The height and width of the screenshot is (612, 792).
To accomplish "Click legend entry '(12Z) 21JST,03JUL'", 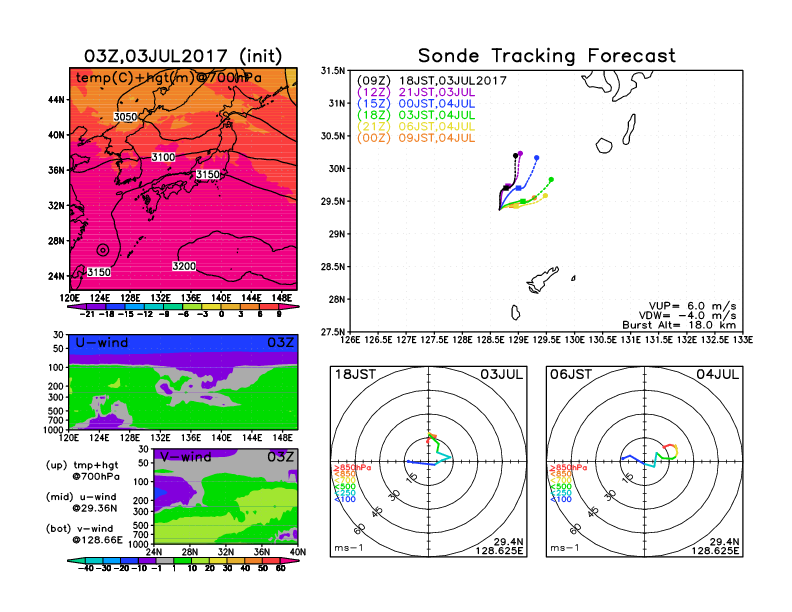I will [416, 92].
